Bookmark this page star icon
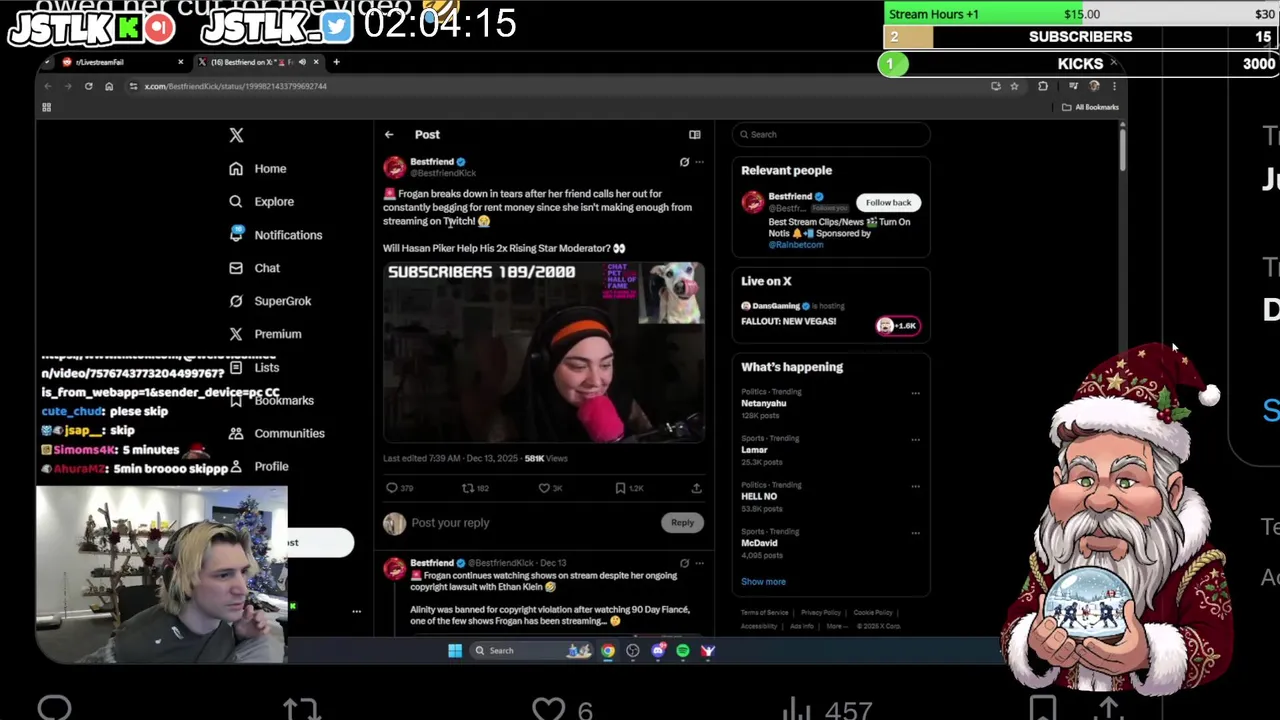Viewport: 1280px width, 720px height. 1014,86
